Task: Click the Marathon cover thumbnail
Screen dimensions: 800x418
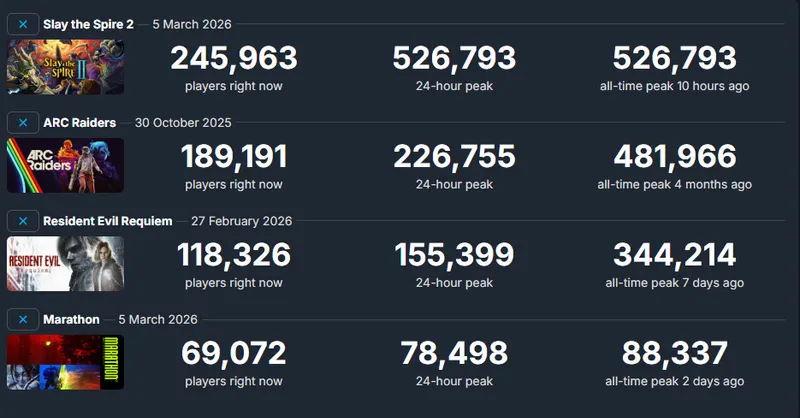Action: [65, 362]
